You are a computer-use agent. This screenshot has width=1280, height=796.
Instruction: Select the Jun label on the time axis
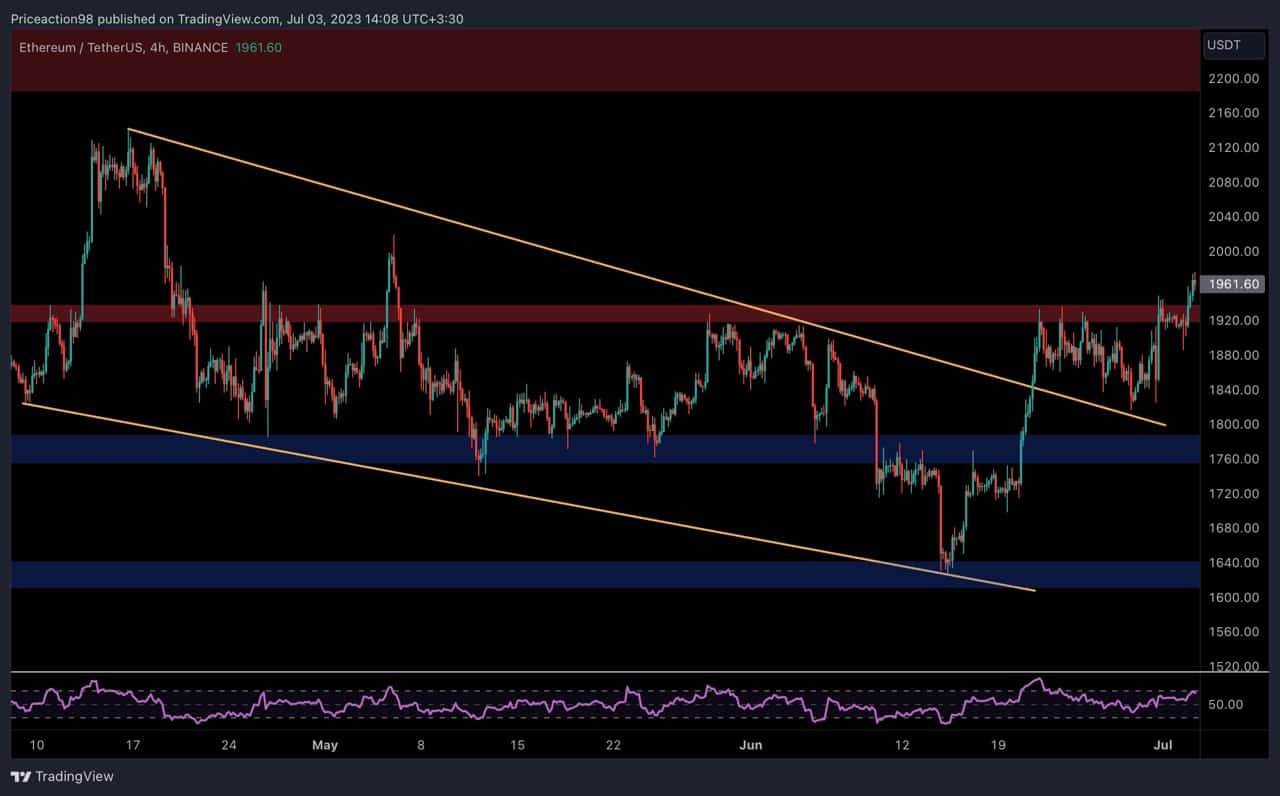pyautogui.click(x=751, y=745)
